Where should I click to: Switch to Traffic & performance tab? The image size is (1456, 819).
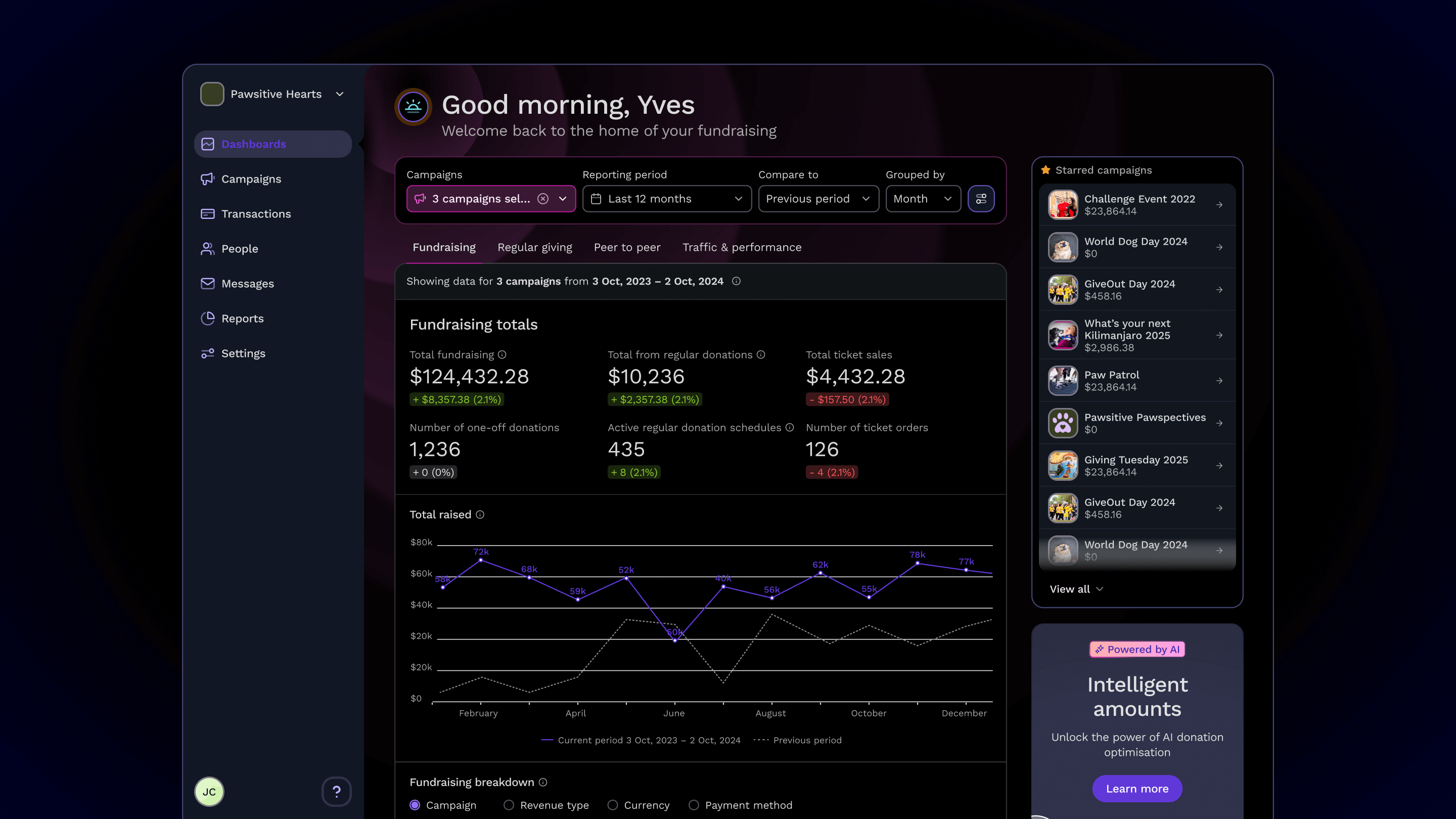point(742,247)
